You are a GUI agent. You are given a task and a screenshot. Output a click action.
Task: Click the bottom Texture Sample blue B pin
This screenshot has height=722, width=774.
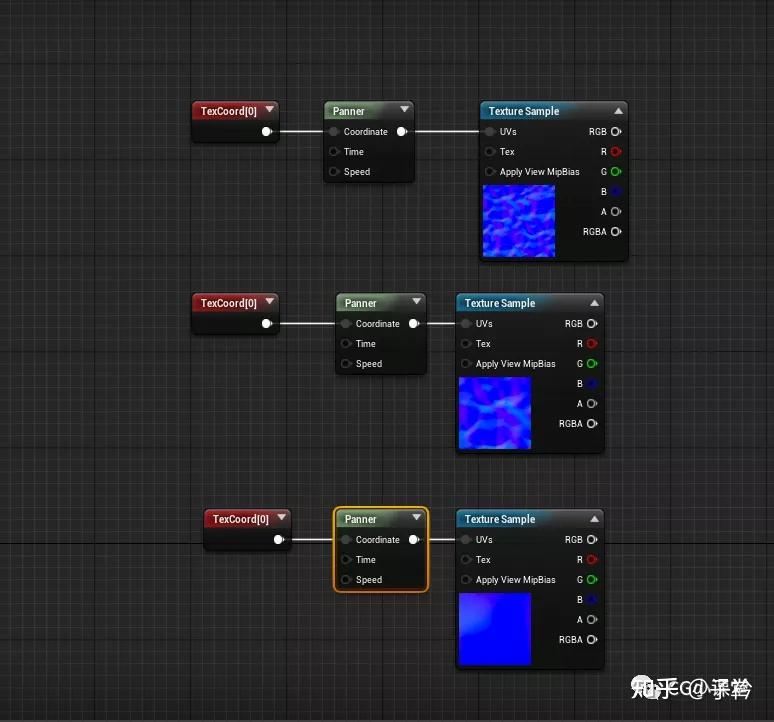pos(592,600)
